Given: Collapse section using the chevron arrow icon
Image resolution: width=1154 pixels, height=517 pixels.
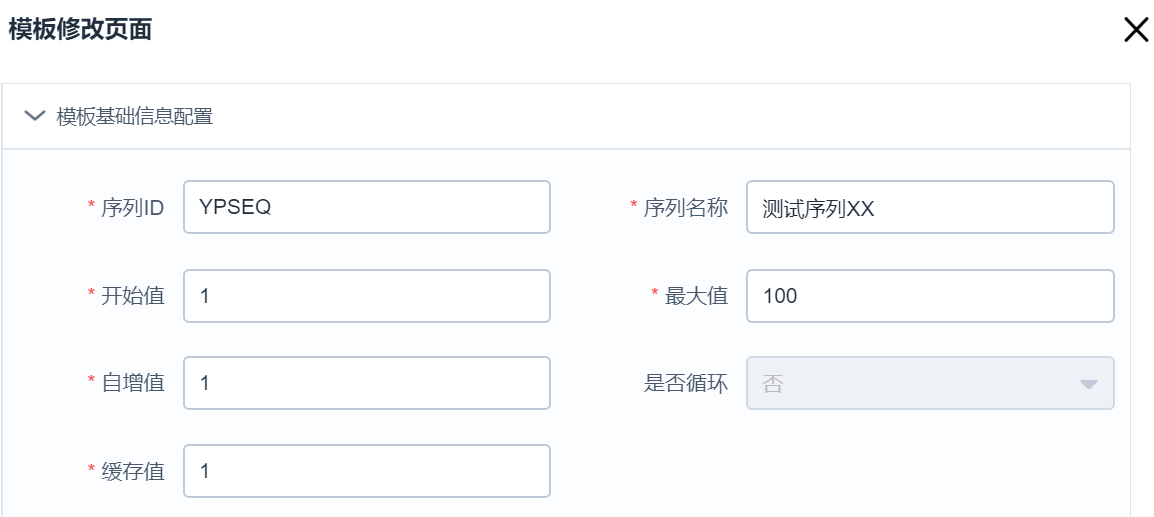Looking at the screenshot, I should 34,116.
